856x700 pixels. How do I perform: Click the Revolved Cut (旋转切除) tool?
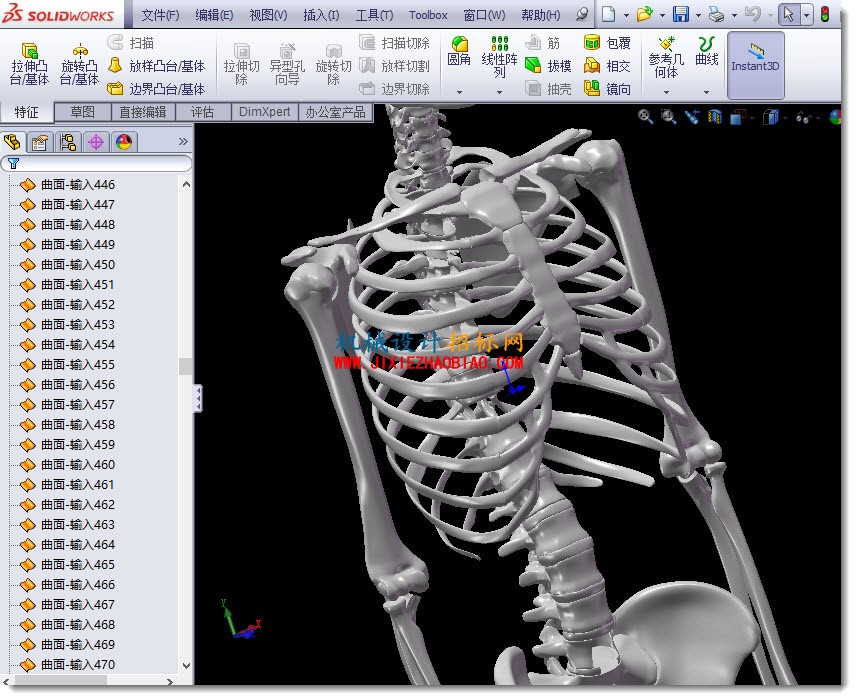click(333, 64)
